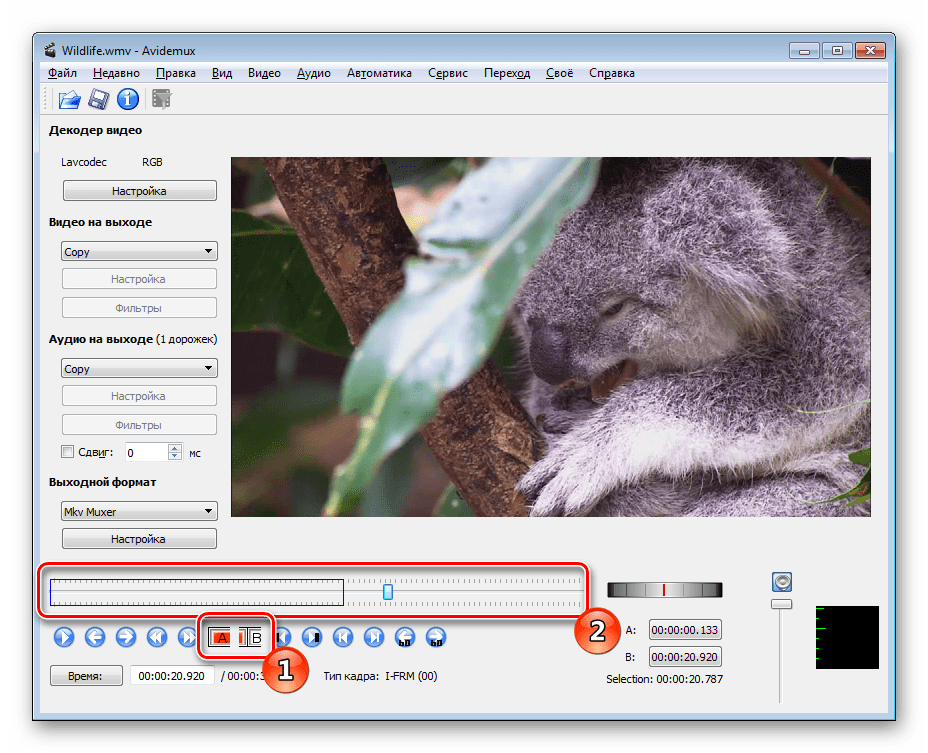Save video using floppy disk icon
Screen dimensions: 928x753
tap(98, 99)
